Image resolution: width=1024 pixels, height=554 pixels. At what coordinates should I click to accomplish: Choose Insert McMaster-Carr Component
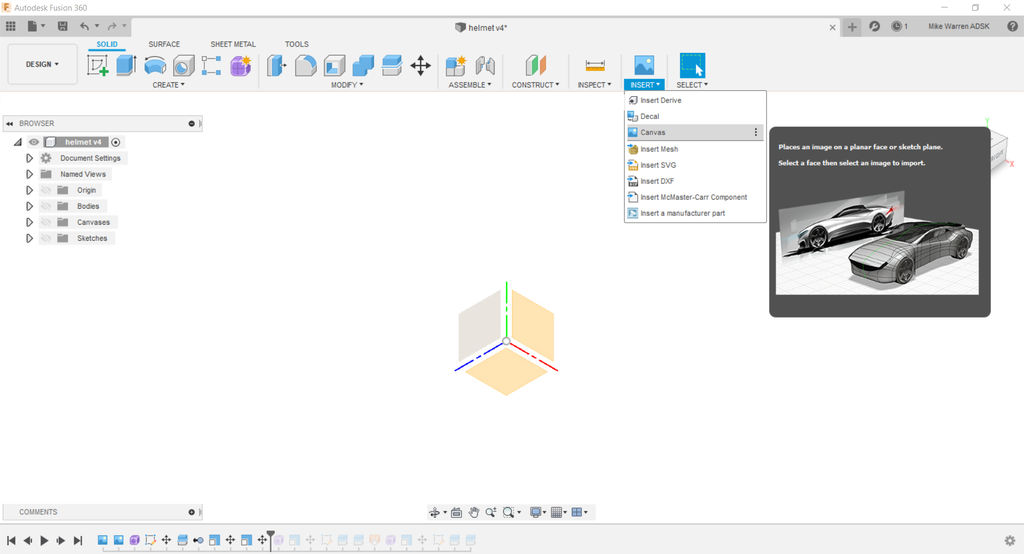[x=695, y=197]
